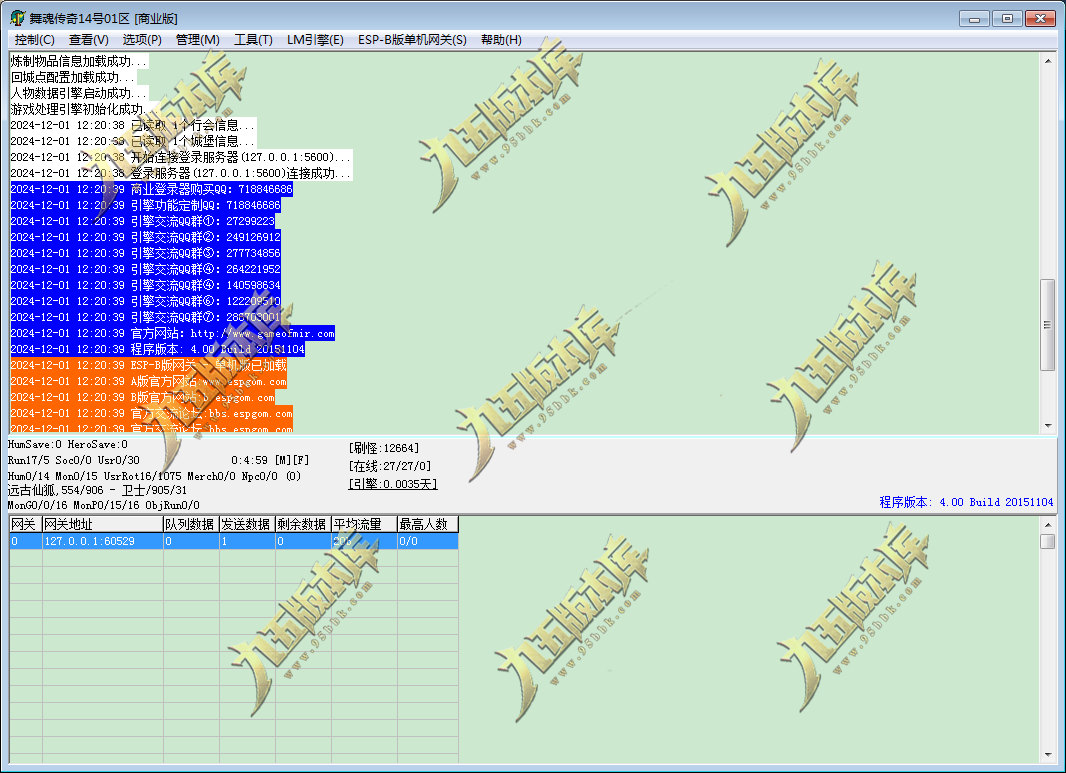Click log pane scroll up arrow
Viewport: 1066px width, 773px height.
point(1048,61)
